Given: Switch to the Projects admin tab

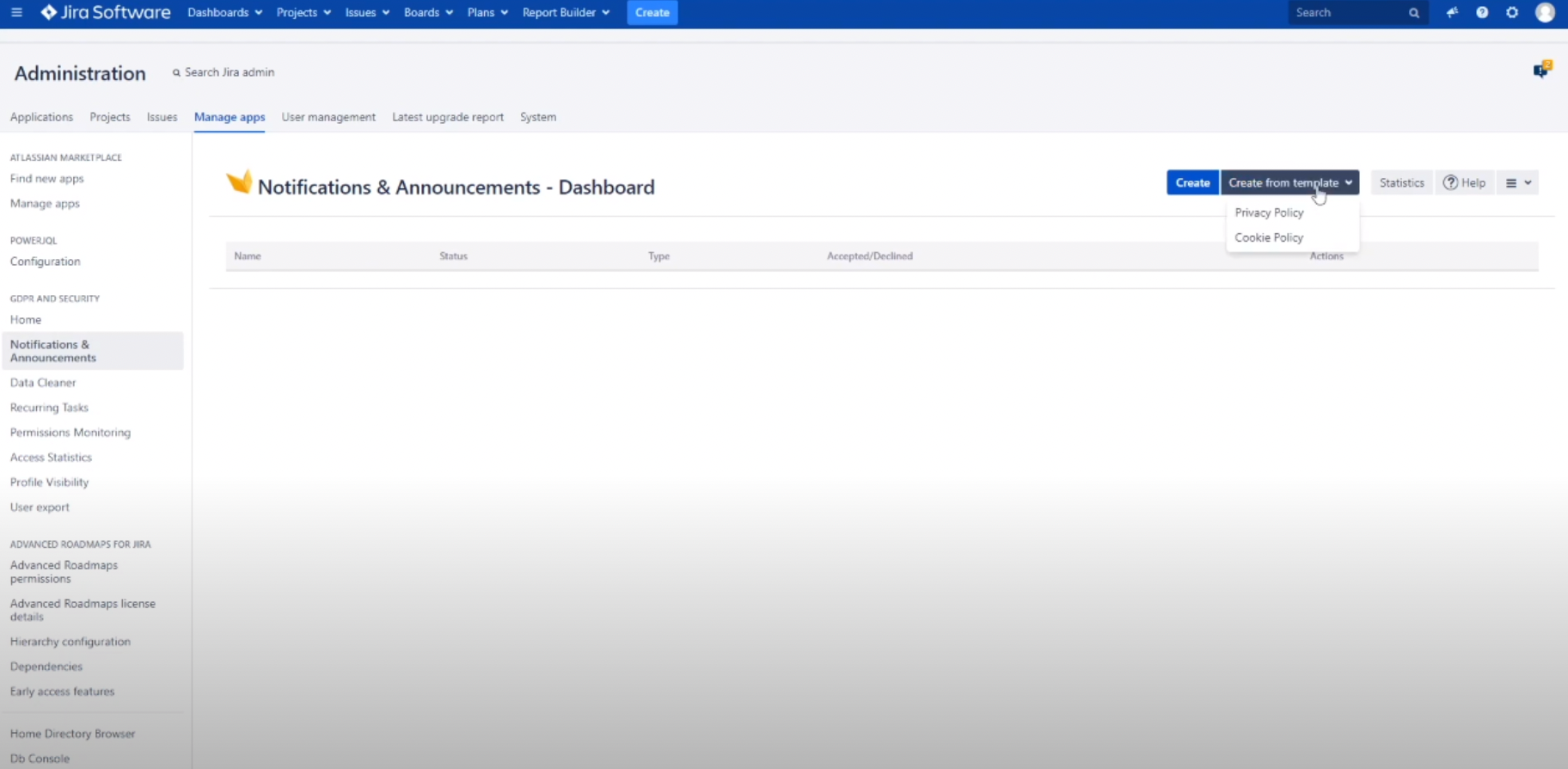Looking at the screenshot, I should [110, 117].
